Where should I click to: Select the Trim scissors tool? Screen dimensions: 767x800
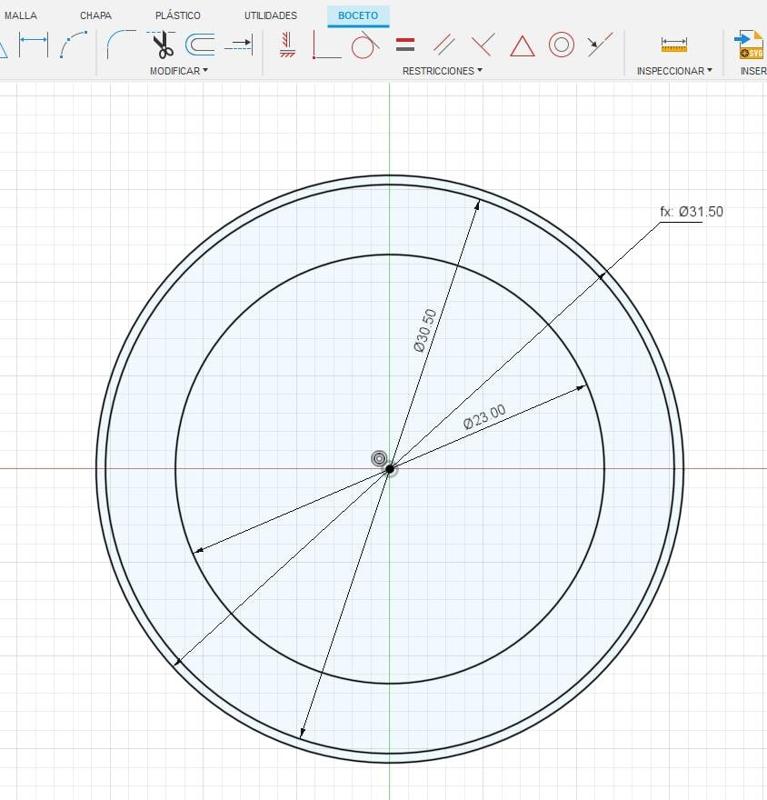[162, 45]
